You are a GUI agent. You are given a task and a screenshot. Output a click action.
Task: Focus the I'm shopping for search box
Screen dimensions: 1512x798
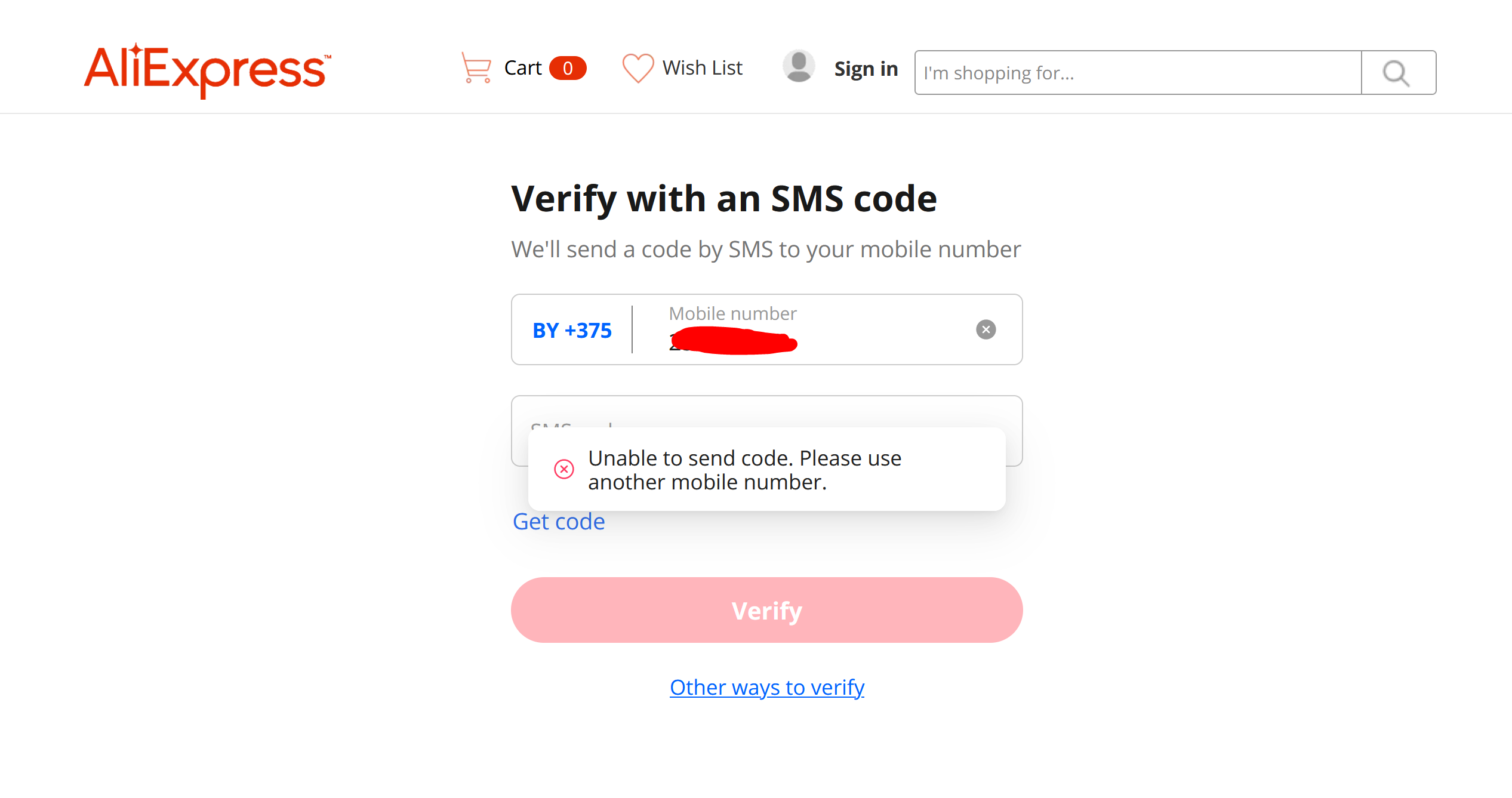[1138, 73]
